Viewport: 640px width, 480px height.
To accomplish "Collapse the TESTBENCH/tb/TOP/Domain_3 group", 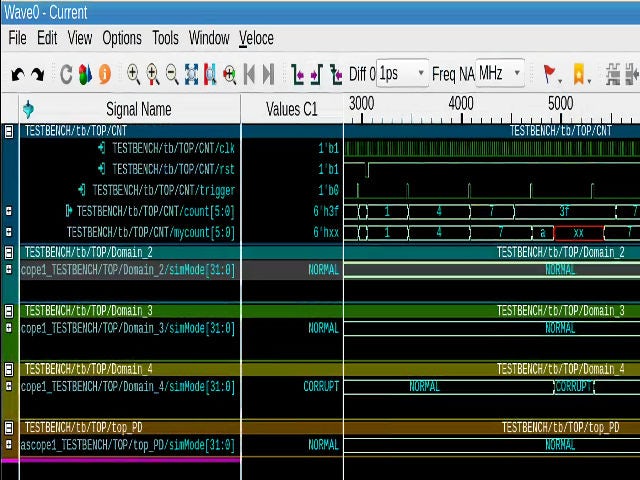I will click(x=9, y=311).
